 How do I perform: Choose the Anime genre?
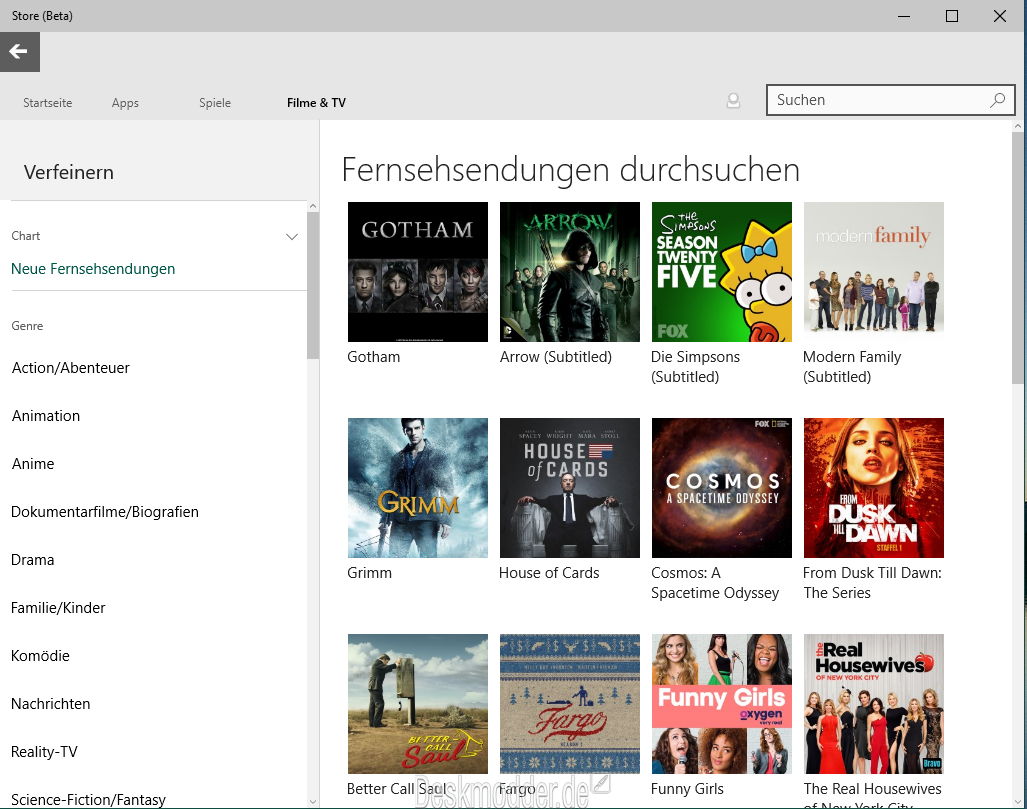point(33,464)
